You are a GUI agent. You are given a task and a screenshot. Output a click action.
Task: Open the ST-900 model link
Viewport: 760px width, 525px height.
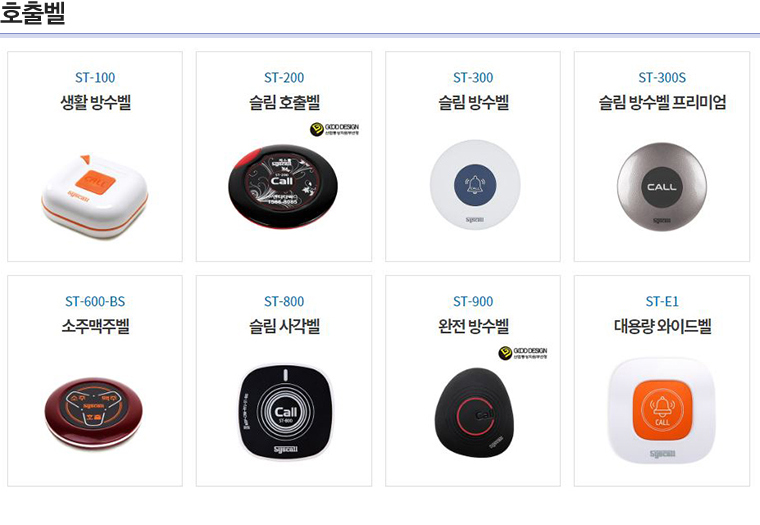click(x=473, y=302)
